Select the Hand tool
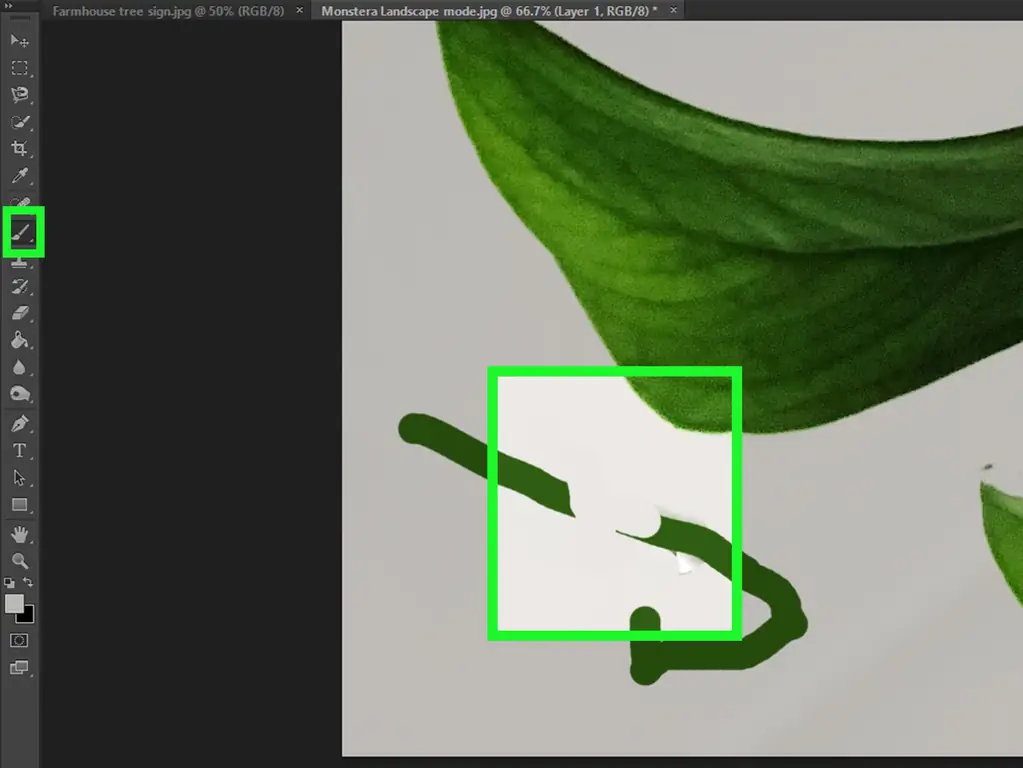1023x768 pixels. [20, 534]
